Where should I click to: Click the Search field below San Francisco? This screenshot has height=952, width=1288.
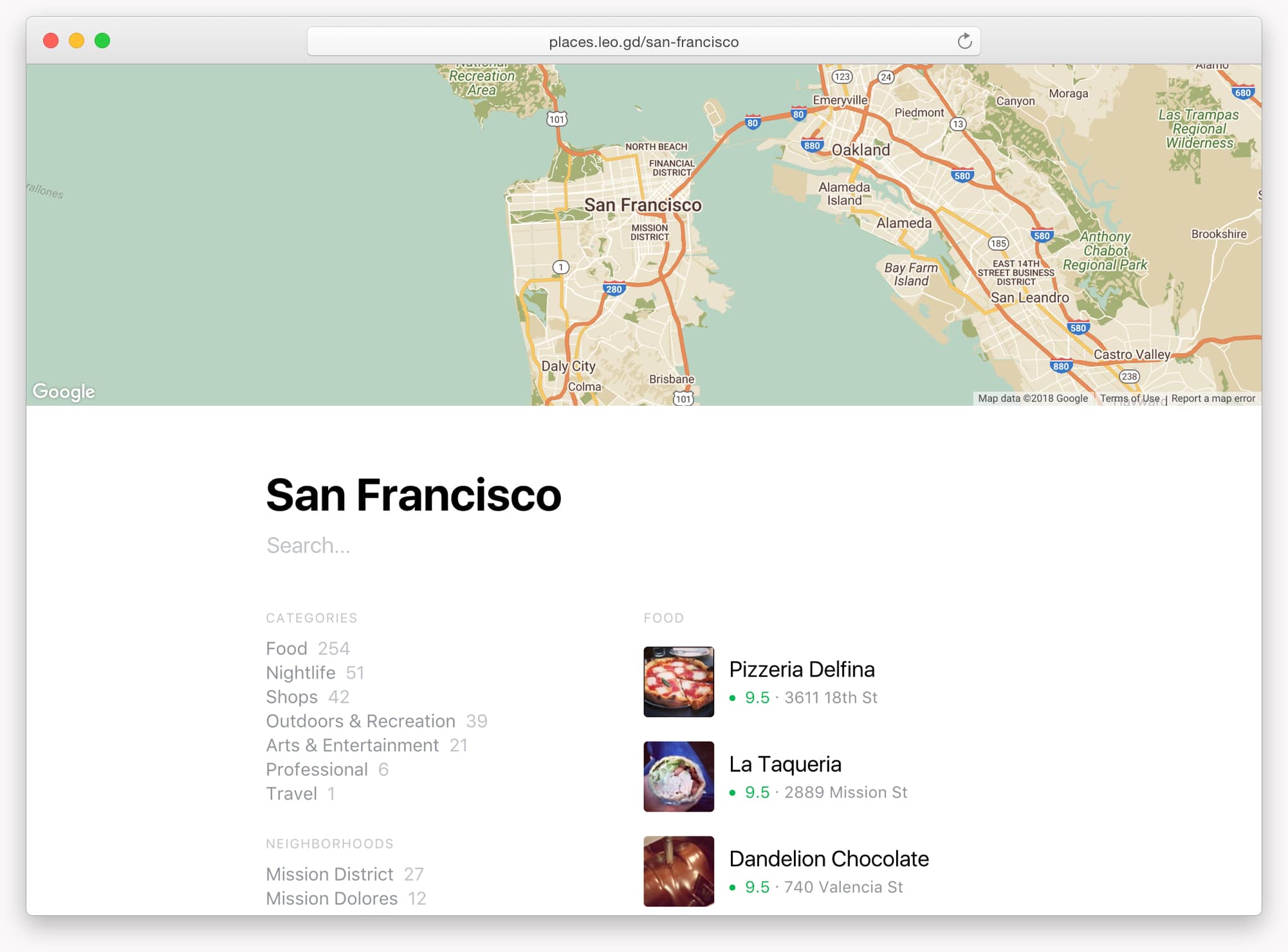click(x=386, y=545)
